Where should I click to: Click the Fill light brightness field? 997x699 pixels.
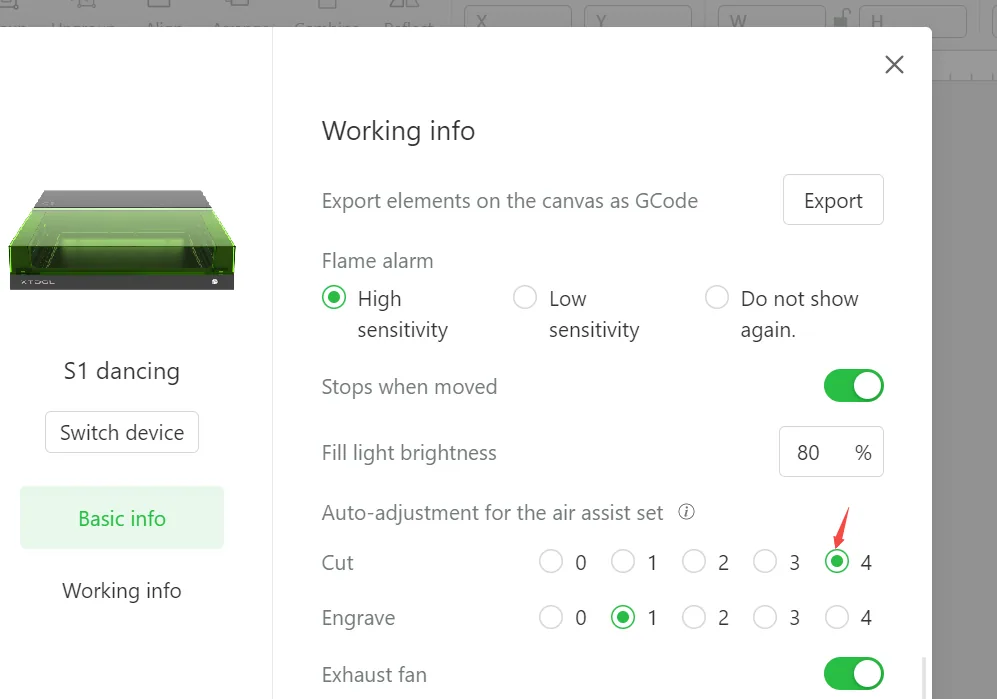(831, 452)
